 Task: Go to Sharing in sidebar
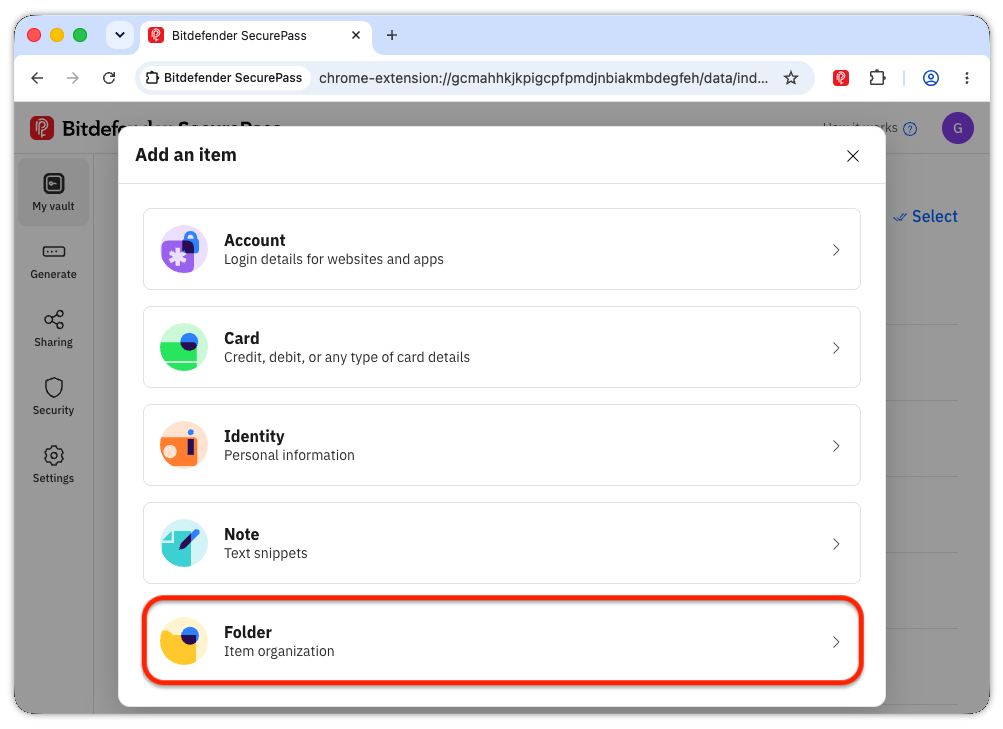(53, 329)
